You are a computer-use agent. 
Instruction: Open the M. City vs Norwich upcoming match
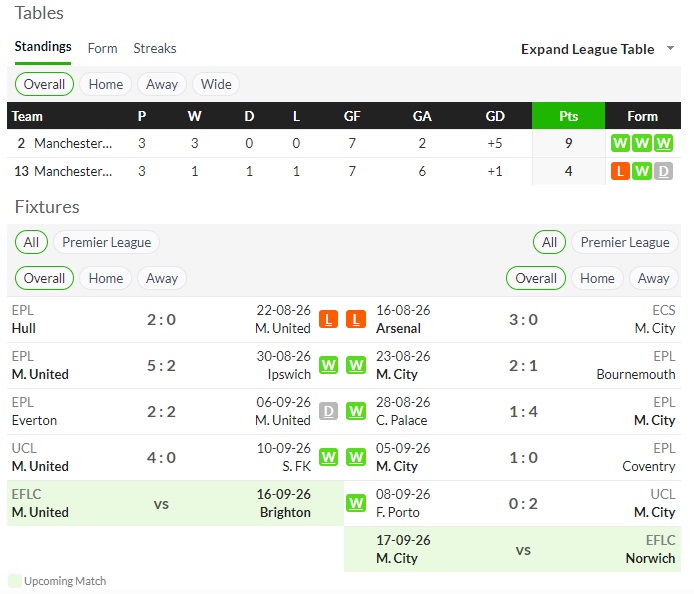(512, 549)
